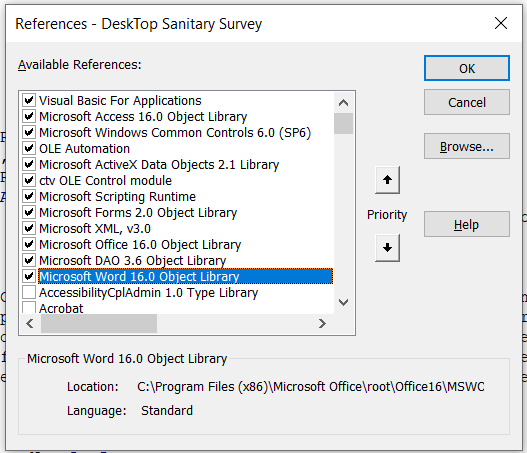This screenshot has height=453, width=527.
Task: Select the OLE Automation list entry
Action: pos(84,149)
